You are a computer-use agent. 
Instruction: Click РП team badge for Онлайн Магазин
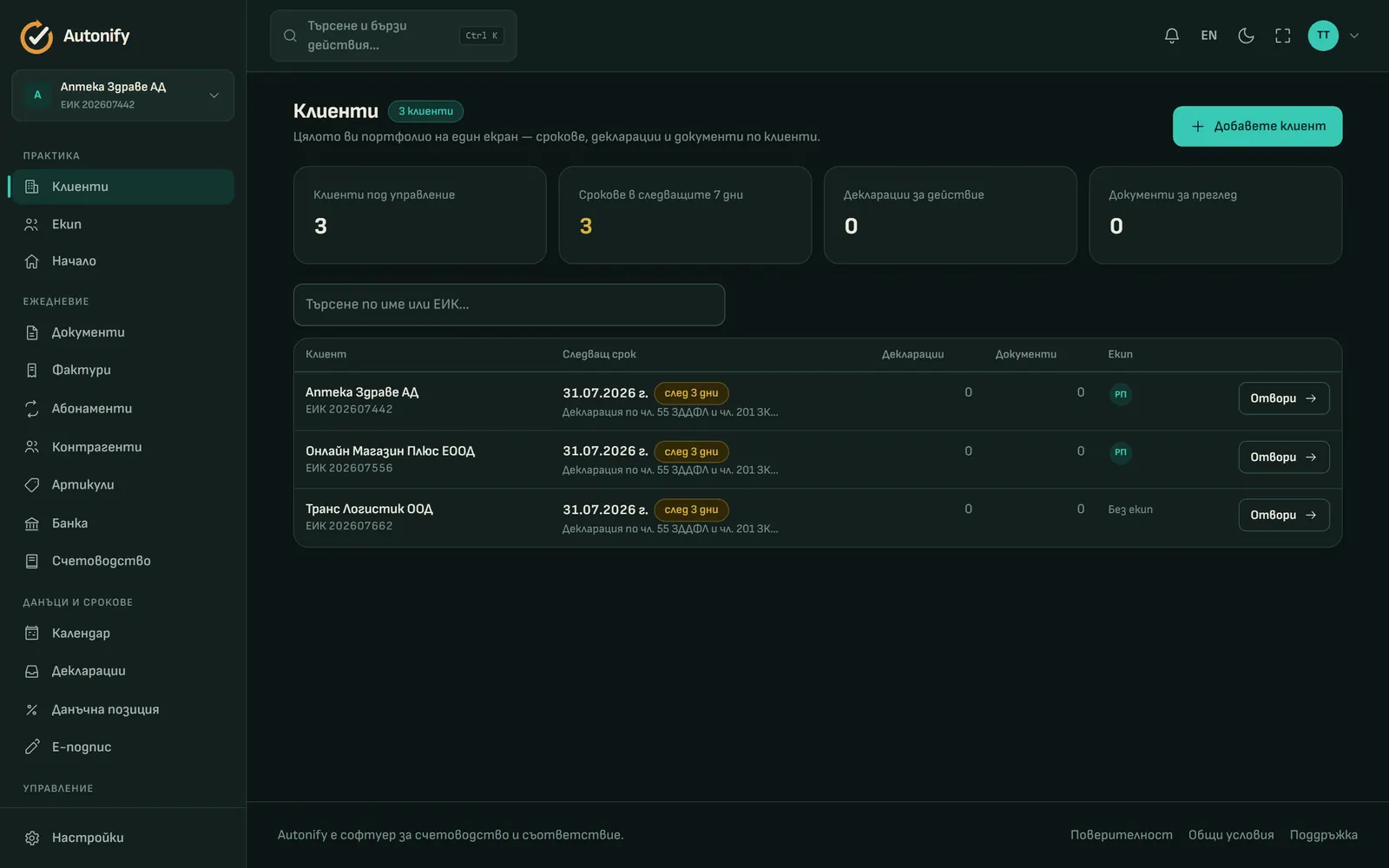click(1121, 452)
